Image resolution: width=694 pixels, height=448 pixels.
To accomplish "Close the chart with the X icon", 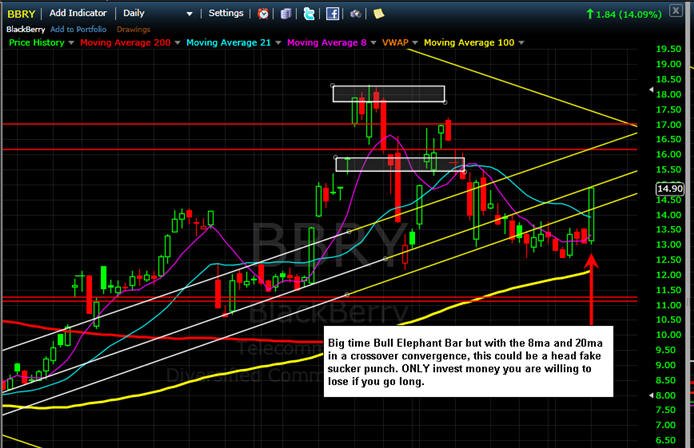I will coord(676,11).
